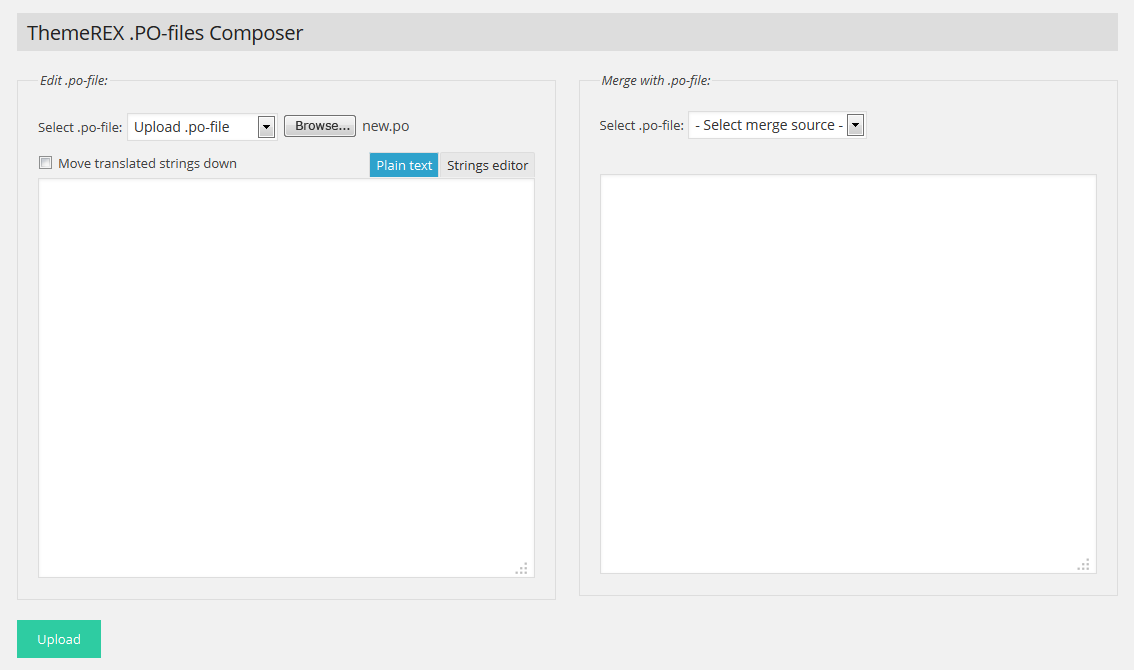Open the "Upload .po-file" dropdown arrow
Viewport: 1134px width, 670px height.
click(x=266, y=126)
